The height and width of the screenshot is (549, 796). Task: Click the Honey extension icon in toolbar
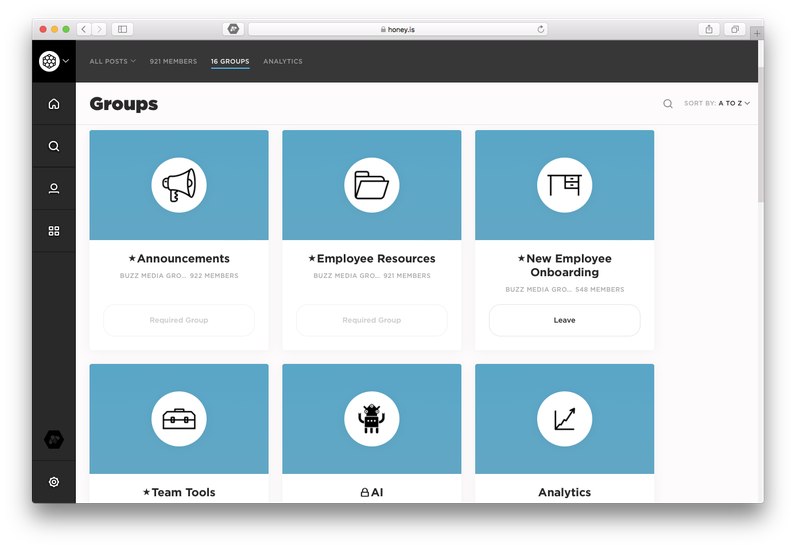click(234, 29)
